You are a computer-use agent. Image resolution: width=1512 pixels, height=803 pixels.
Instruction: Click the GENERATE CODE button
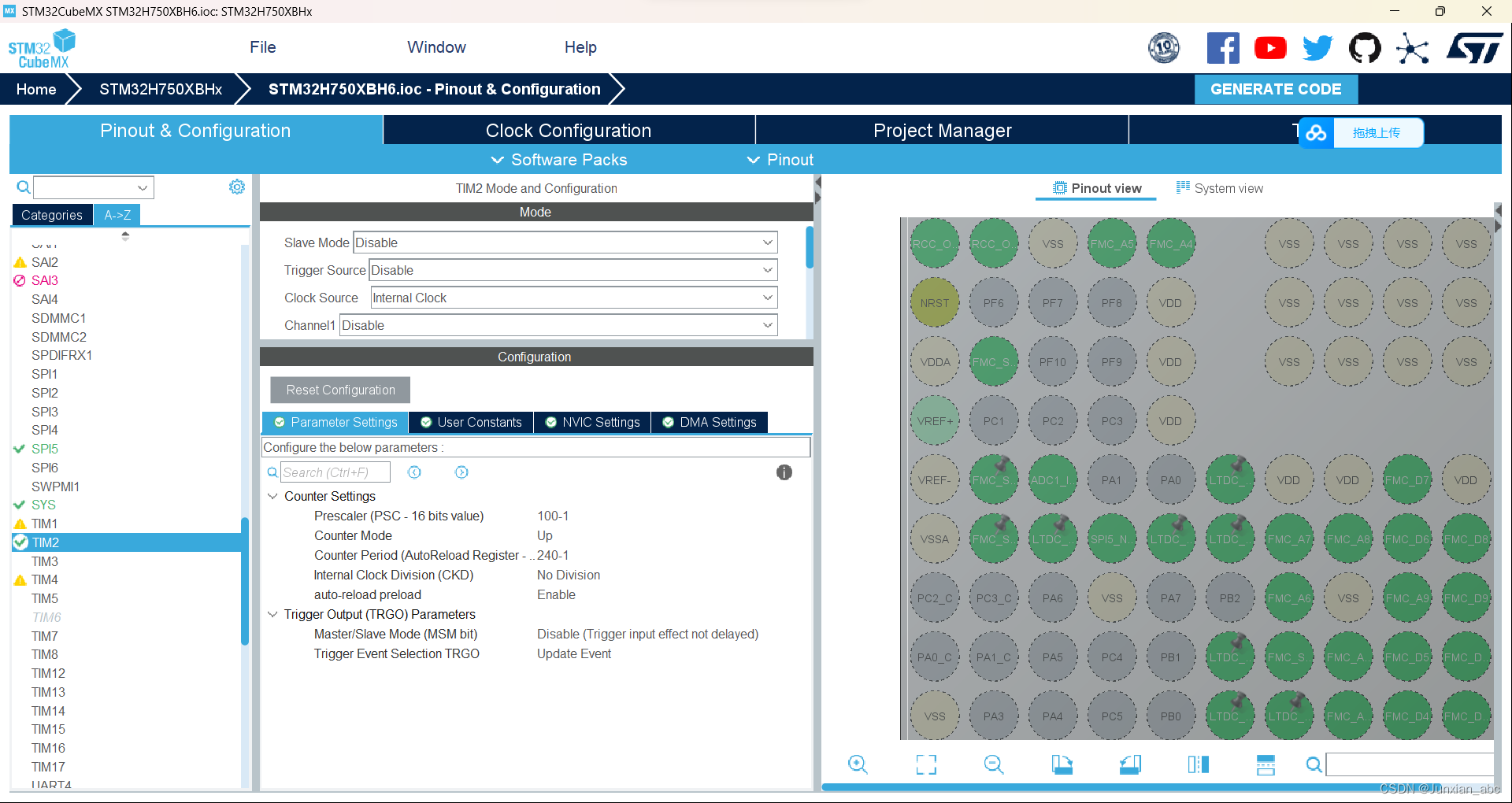point(1276,89)
